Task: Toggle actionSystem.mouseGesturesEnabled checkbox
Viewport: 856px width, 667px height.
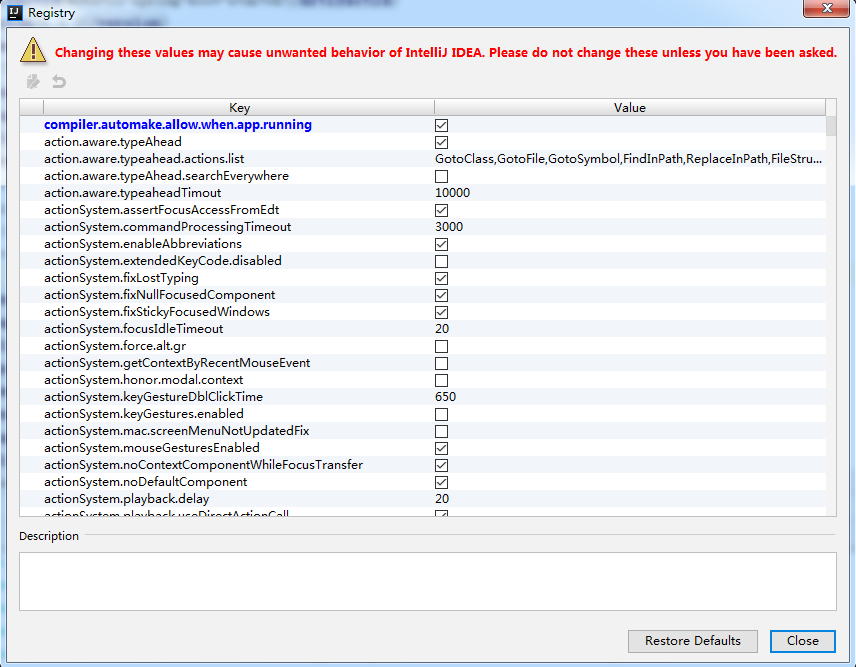Action: [x=441, y=448]
